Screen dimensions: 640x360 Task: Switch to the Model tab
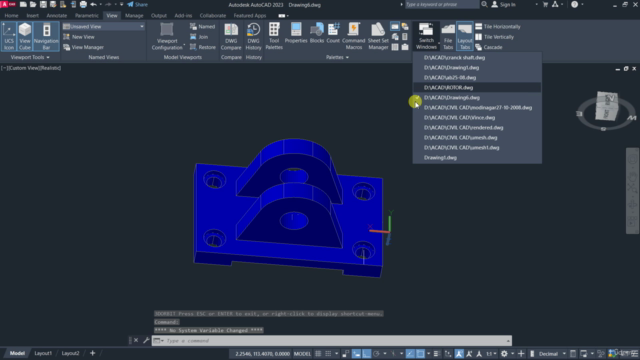click(17, 353)
